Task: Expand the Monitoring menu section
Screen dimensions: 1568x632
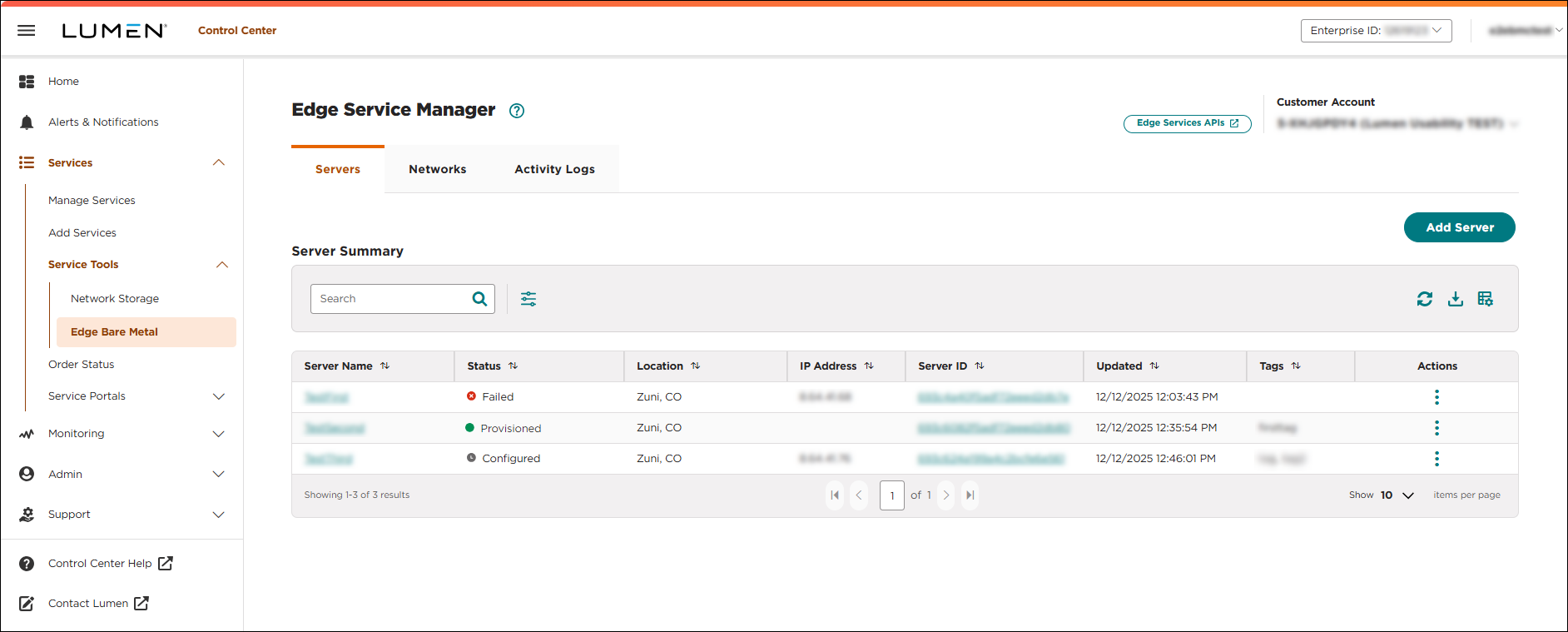Action: click(x=219, y=434)
